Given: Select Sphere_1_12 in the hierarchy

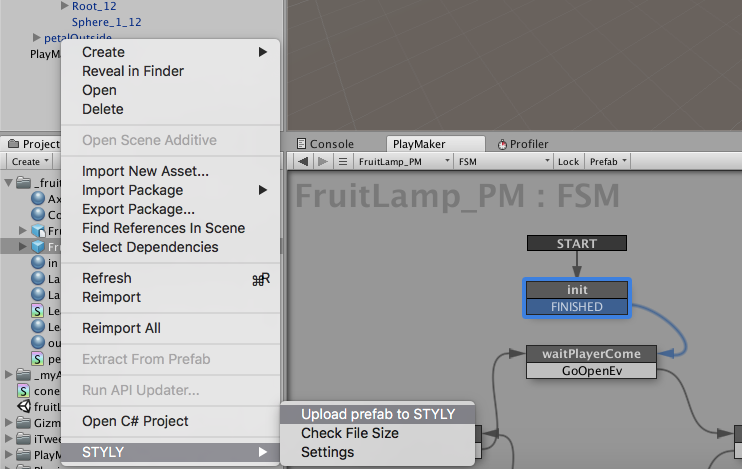Looking at the screenshot, I should pos(106,22).
